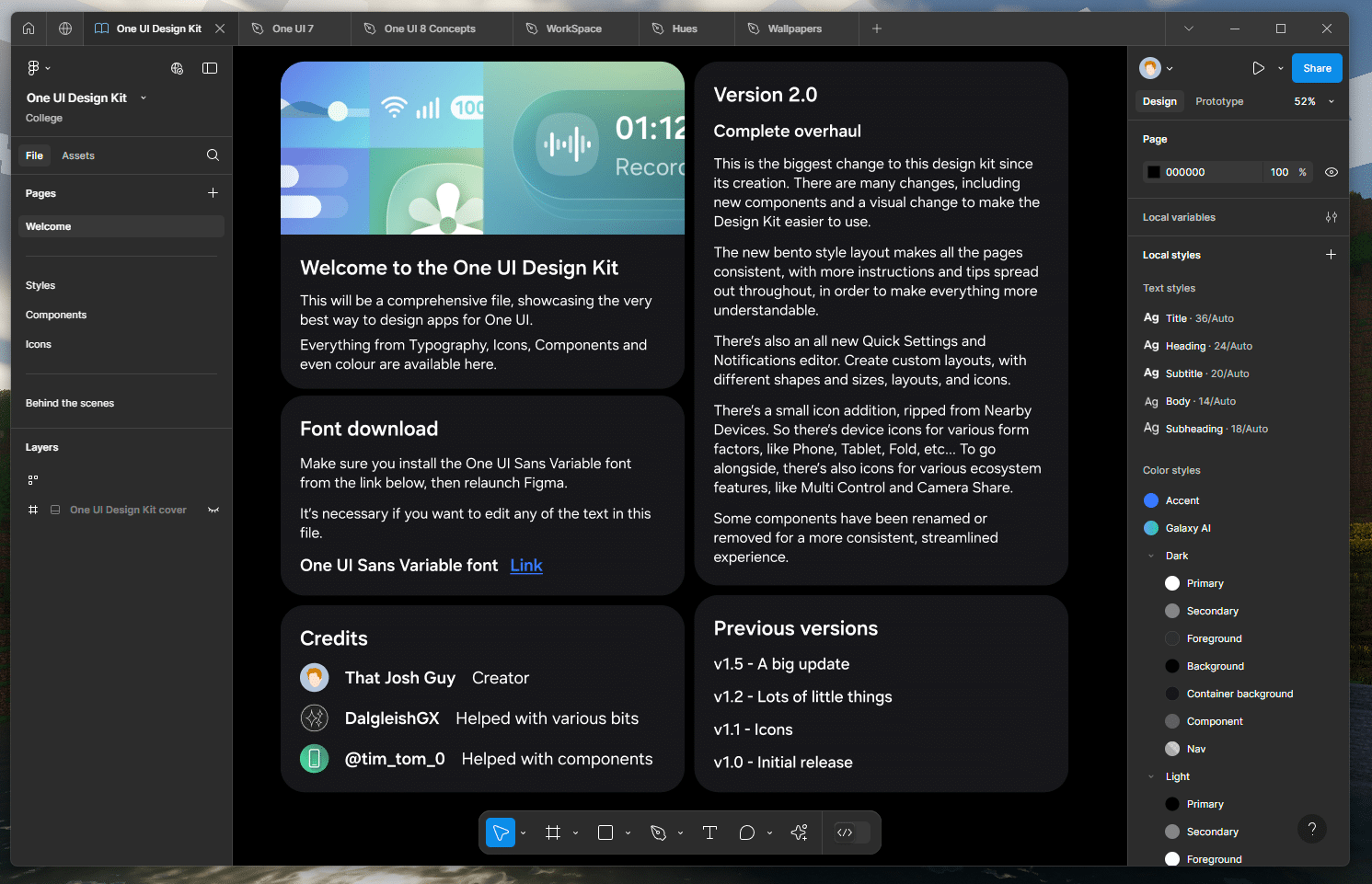
Task: Choose the Rectangle shape tool
Action: tap(605, 832)
